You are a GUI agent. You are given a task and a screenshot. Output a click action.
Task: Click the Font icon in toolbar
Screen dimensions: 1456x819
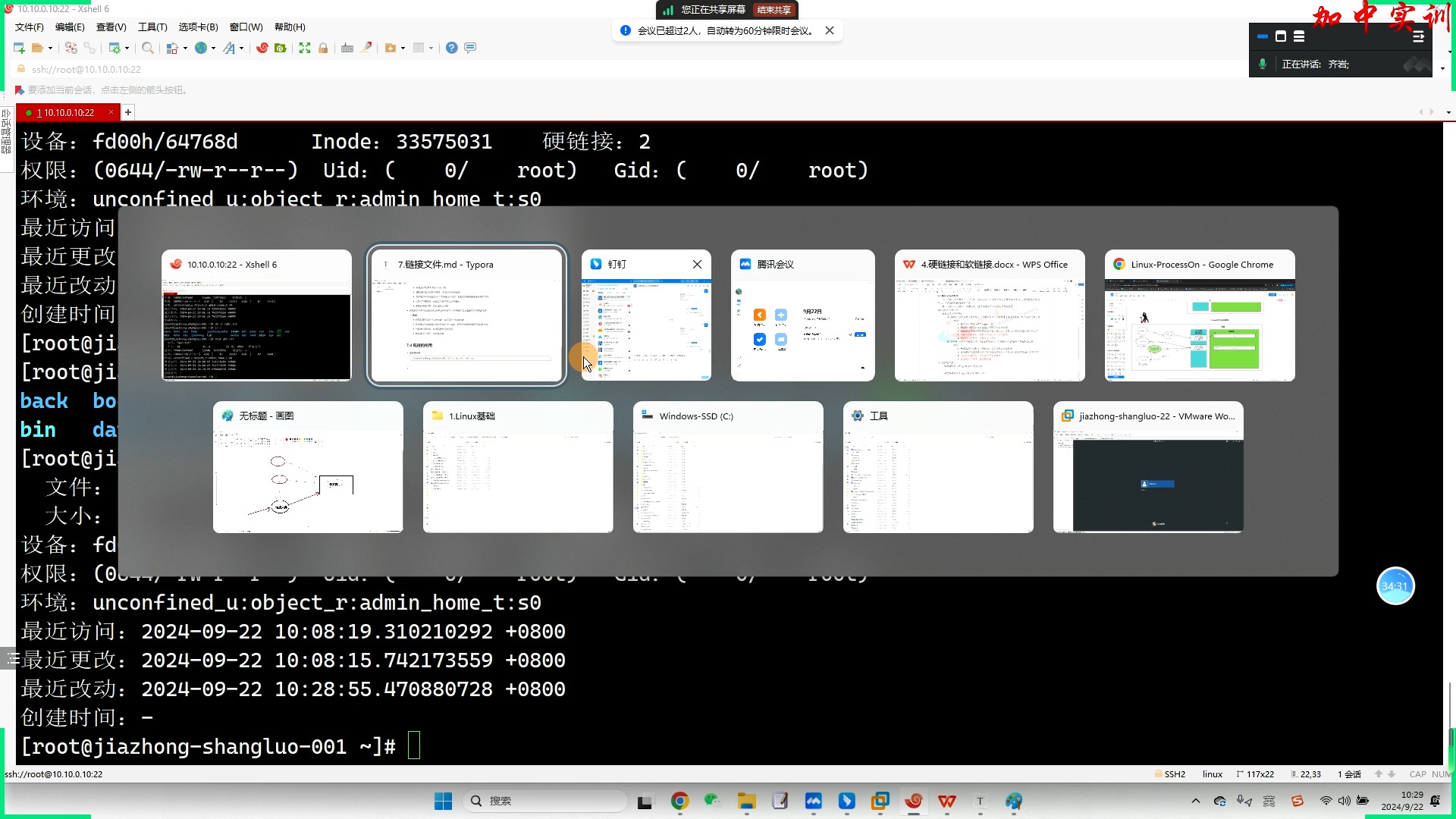click(229, 48)
